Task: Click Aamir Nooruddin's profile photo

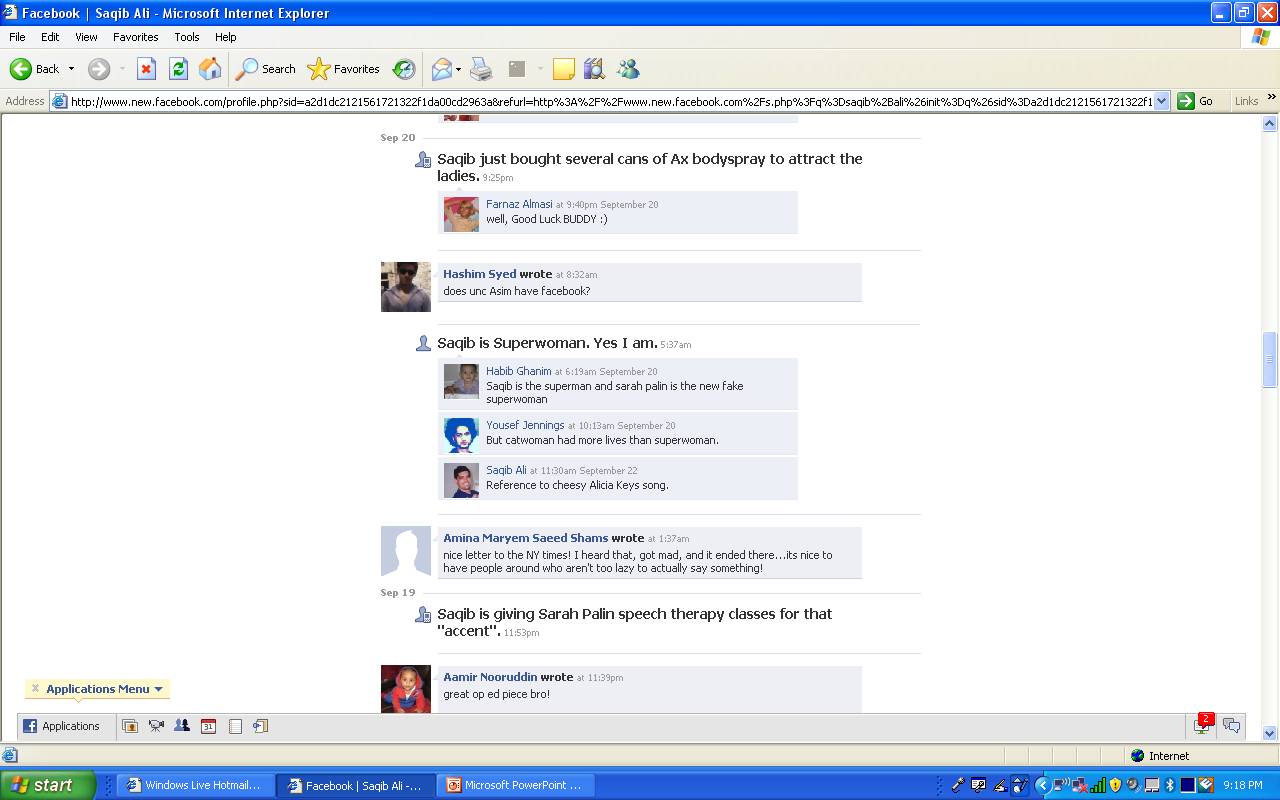Action: point(405,689)
